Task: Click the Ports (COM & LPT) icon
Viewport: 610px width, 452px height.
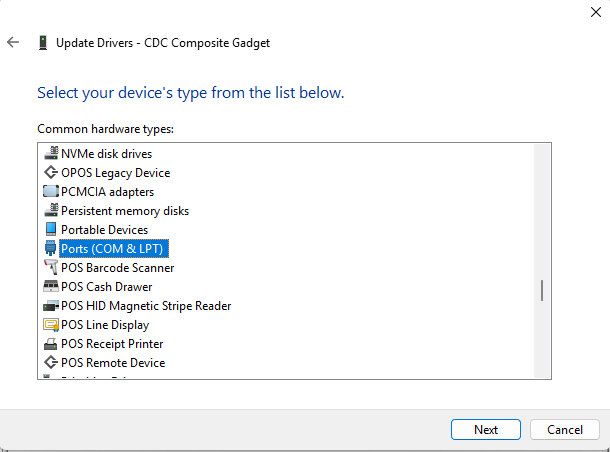Action: (51, 249)
